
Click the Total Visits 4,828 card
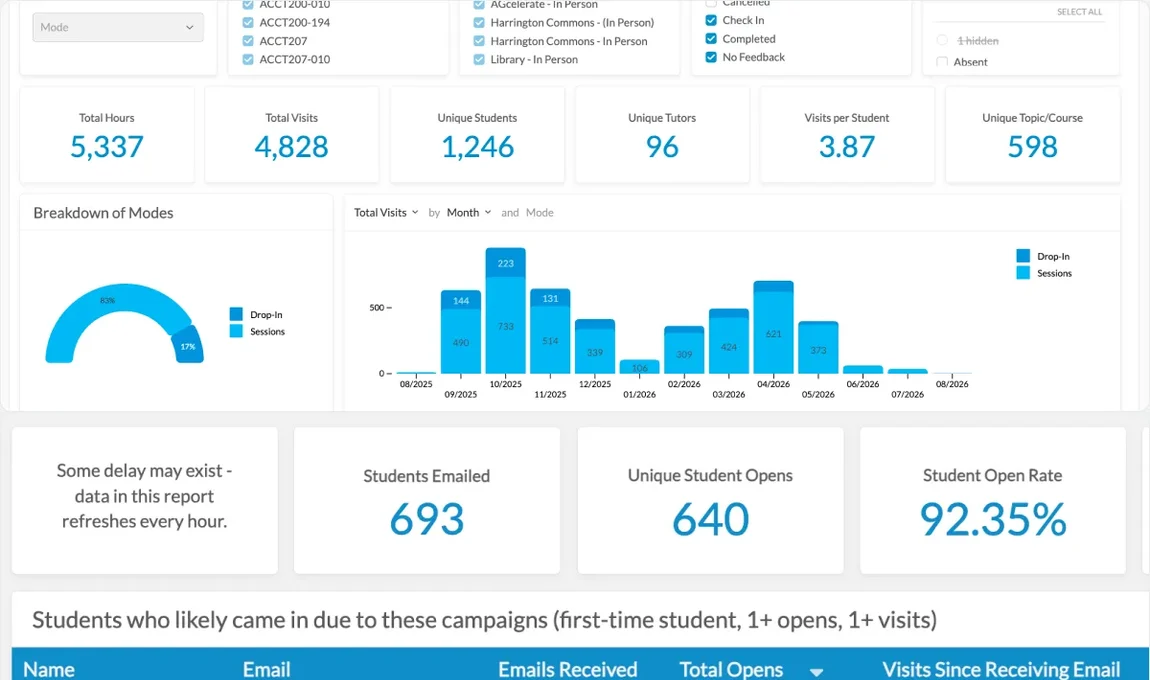click(292, 135)
